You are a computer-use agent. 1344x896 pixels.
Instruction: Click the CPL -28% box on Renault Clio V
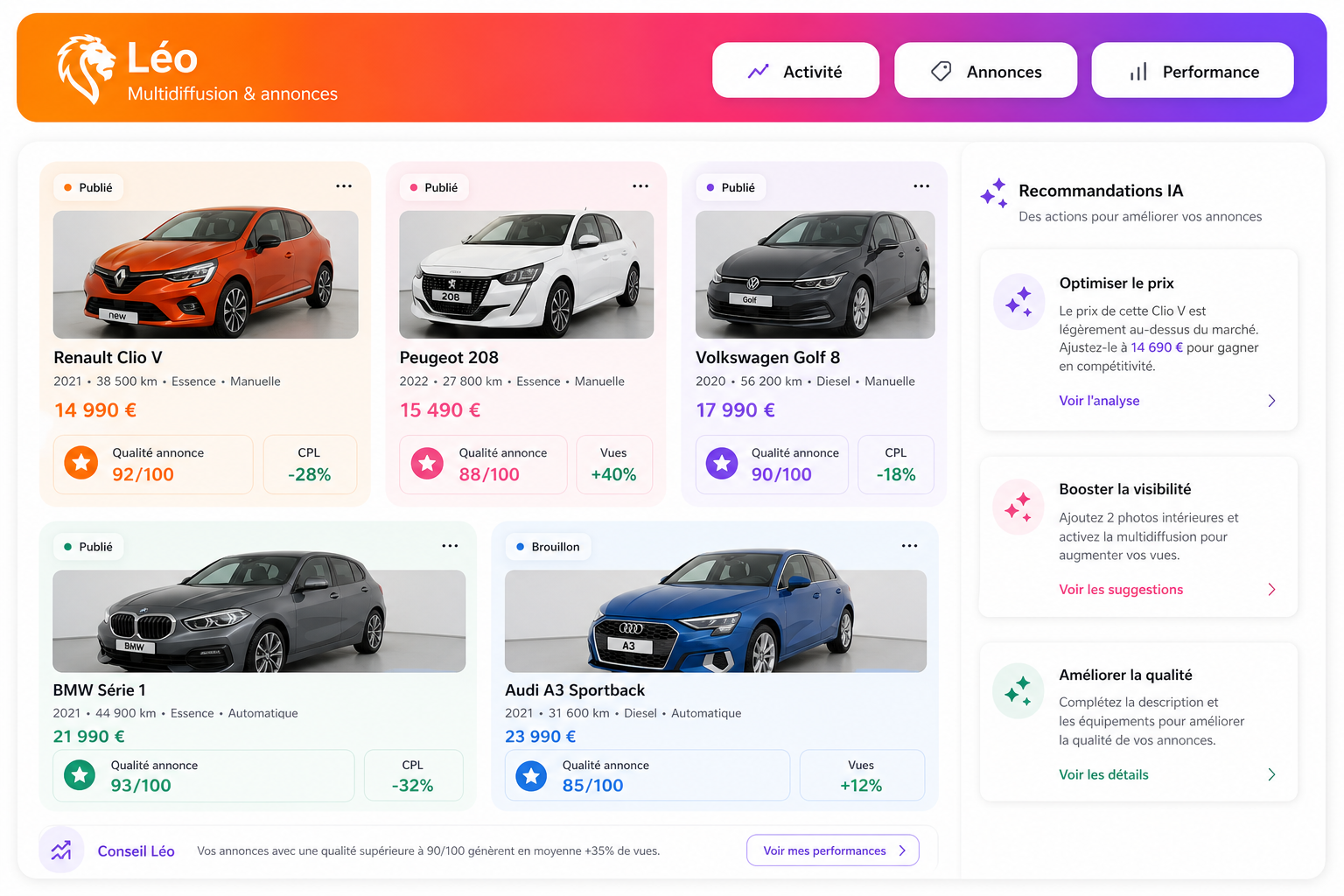point(310,465)
